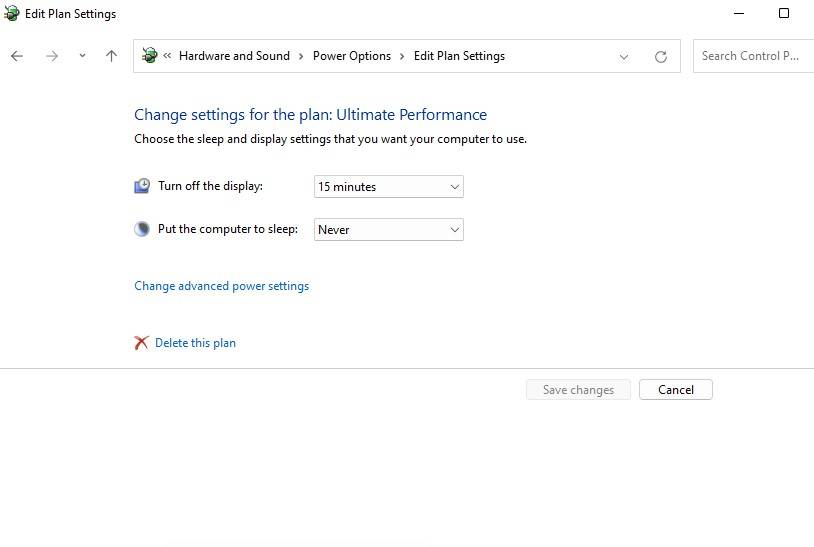Click the sleep moon icon
Image resolution: width=814 pixels, height=547 pixels.
point(142,229)
